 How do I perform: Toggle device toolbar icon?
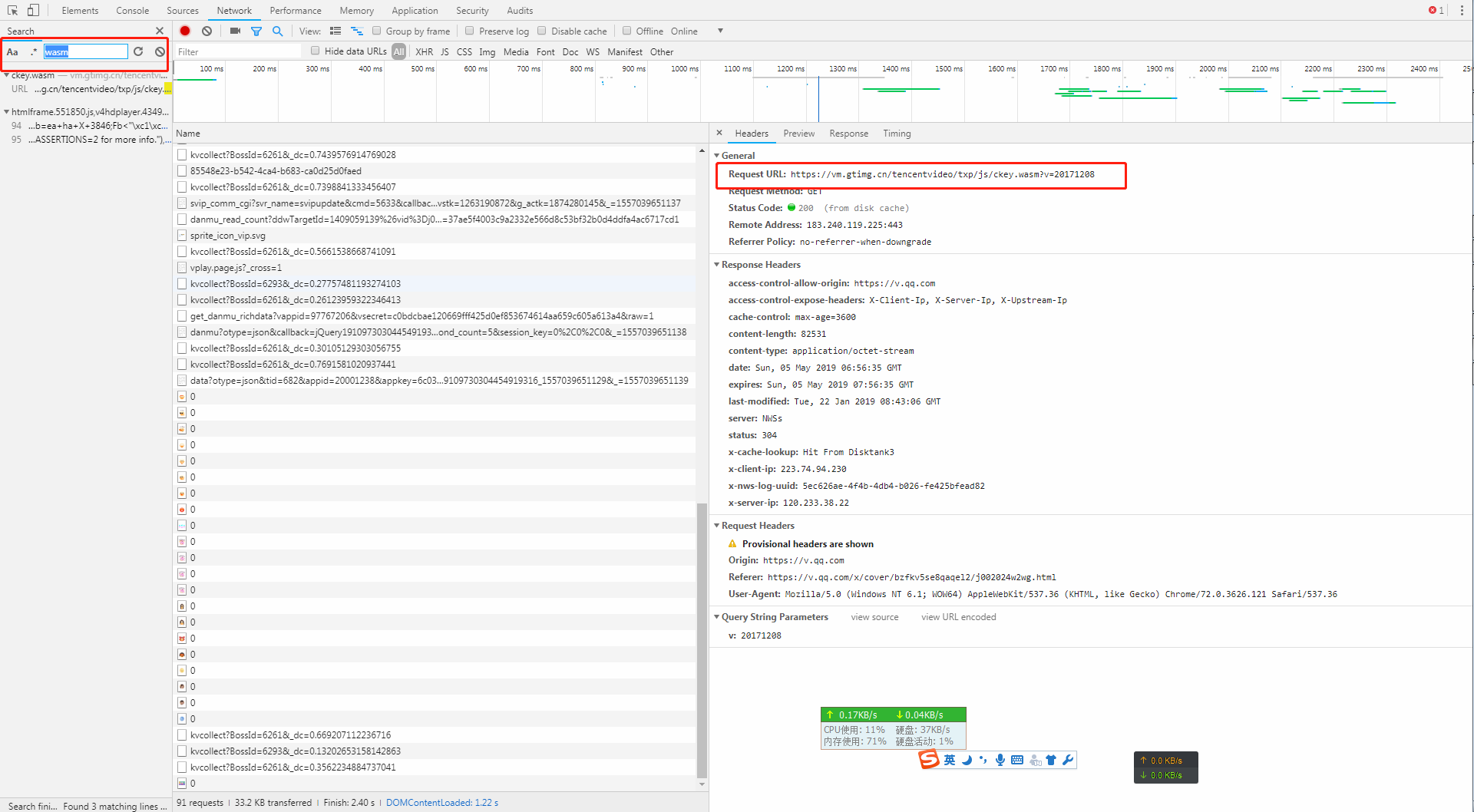click(x=33, y=10)
